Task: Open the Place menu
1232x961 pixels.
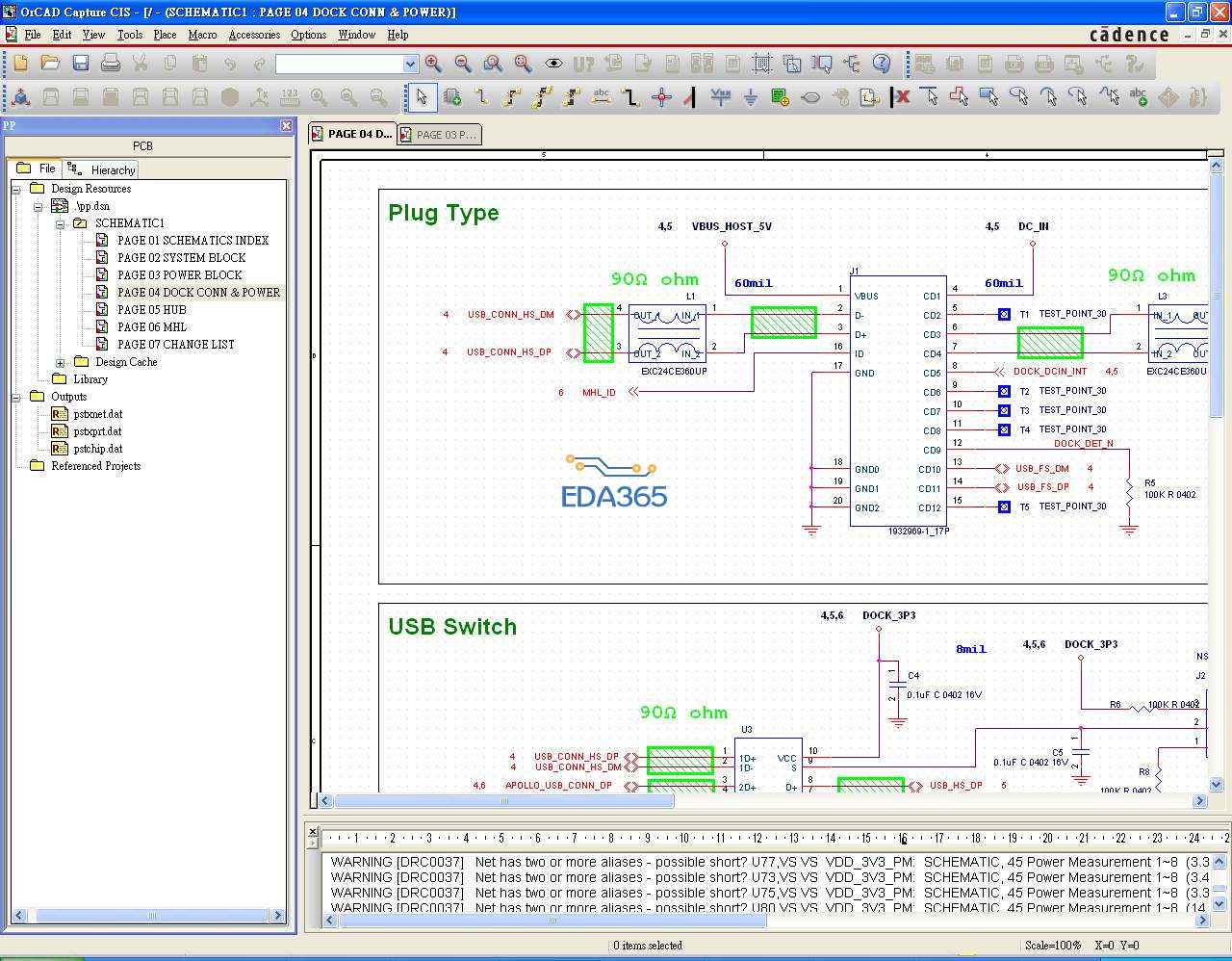Action: click(x=165, y=35)
